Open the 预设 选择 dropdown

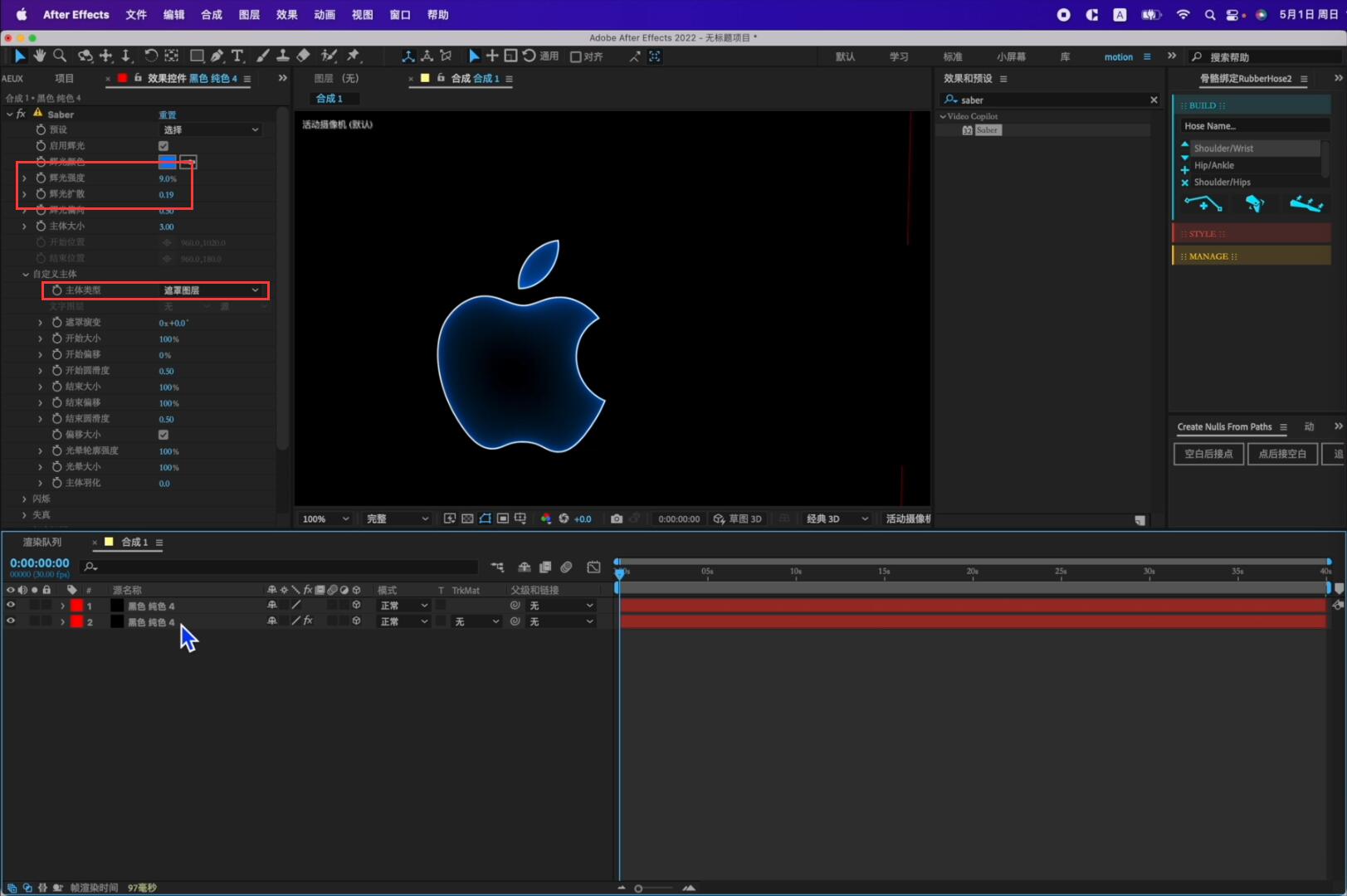click(211, 129)
